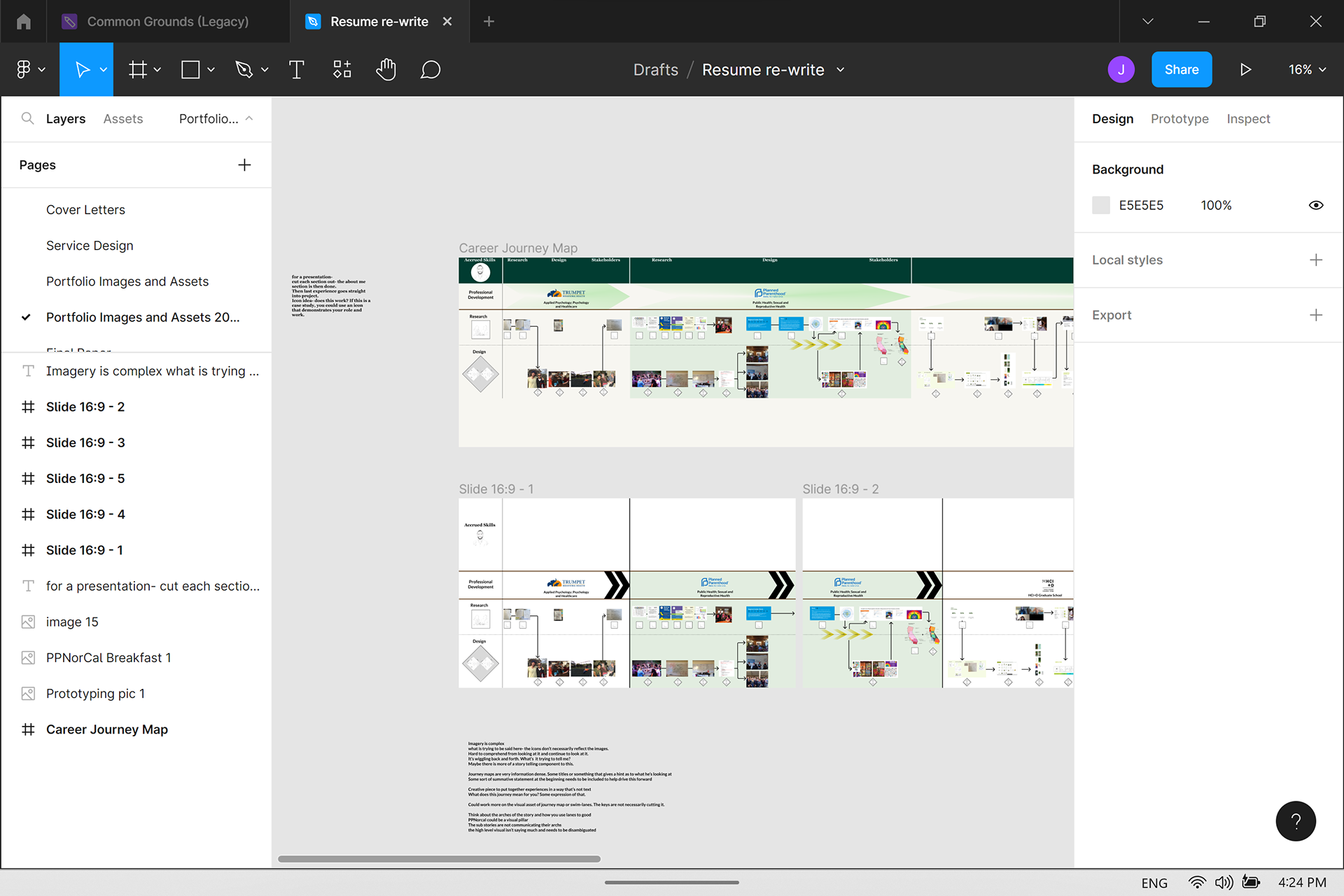Add a local style with plus
This screenshot has height=896, width=1344.
pos(1315,260)
